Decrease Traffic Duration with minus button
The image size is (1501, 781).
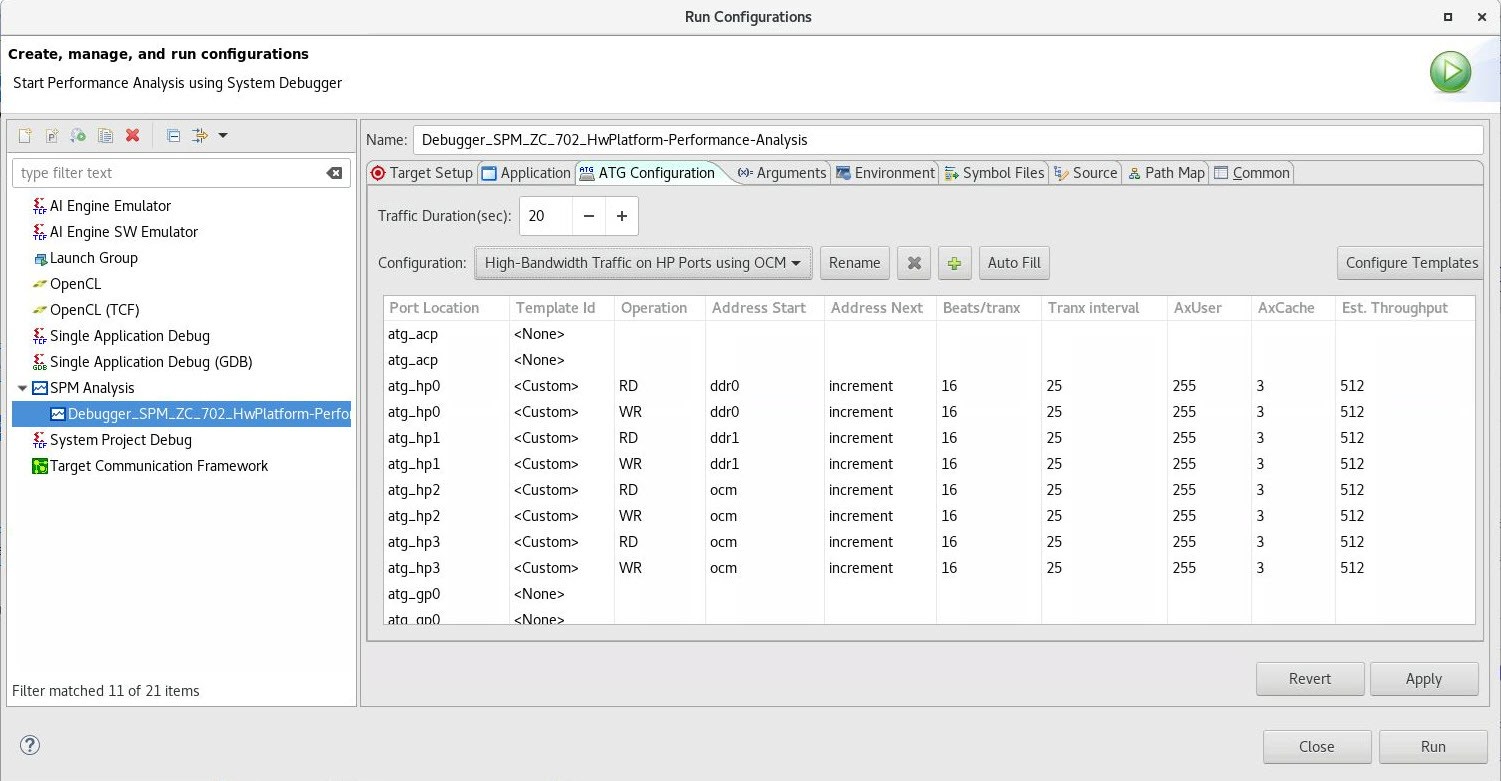point(589,216)
